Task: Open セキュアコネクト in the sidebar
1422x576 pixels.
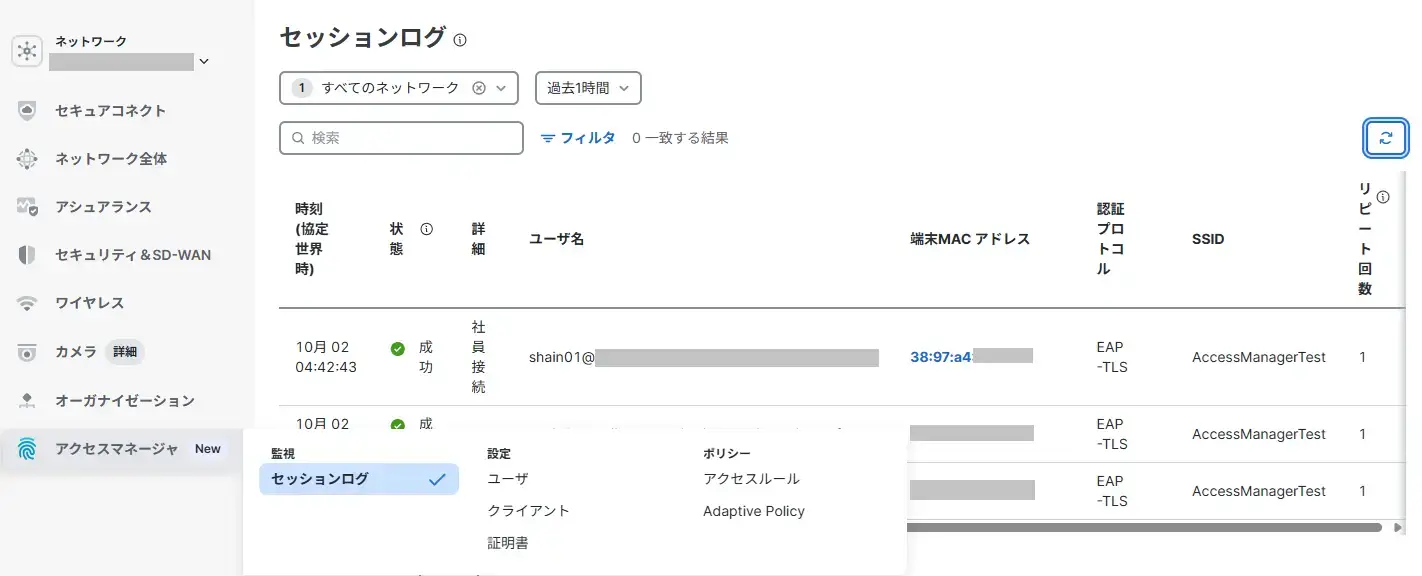Action: click(x=110, y=111)
